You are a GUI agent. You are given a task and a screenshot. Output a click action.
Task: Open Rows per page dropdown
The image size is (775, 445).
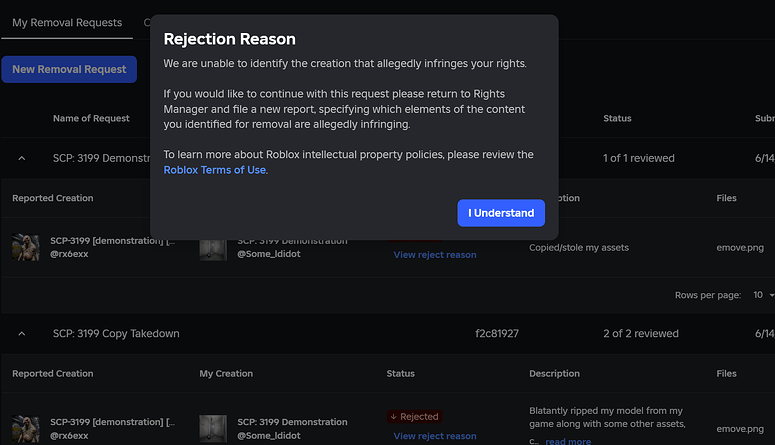point(763,295)
